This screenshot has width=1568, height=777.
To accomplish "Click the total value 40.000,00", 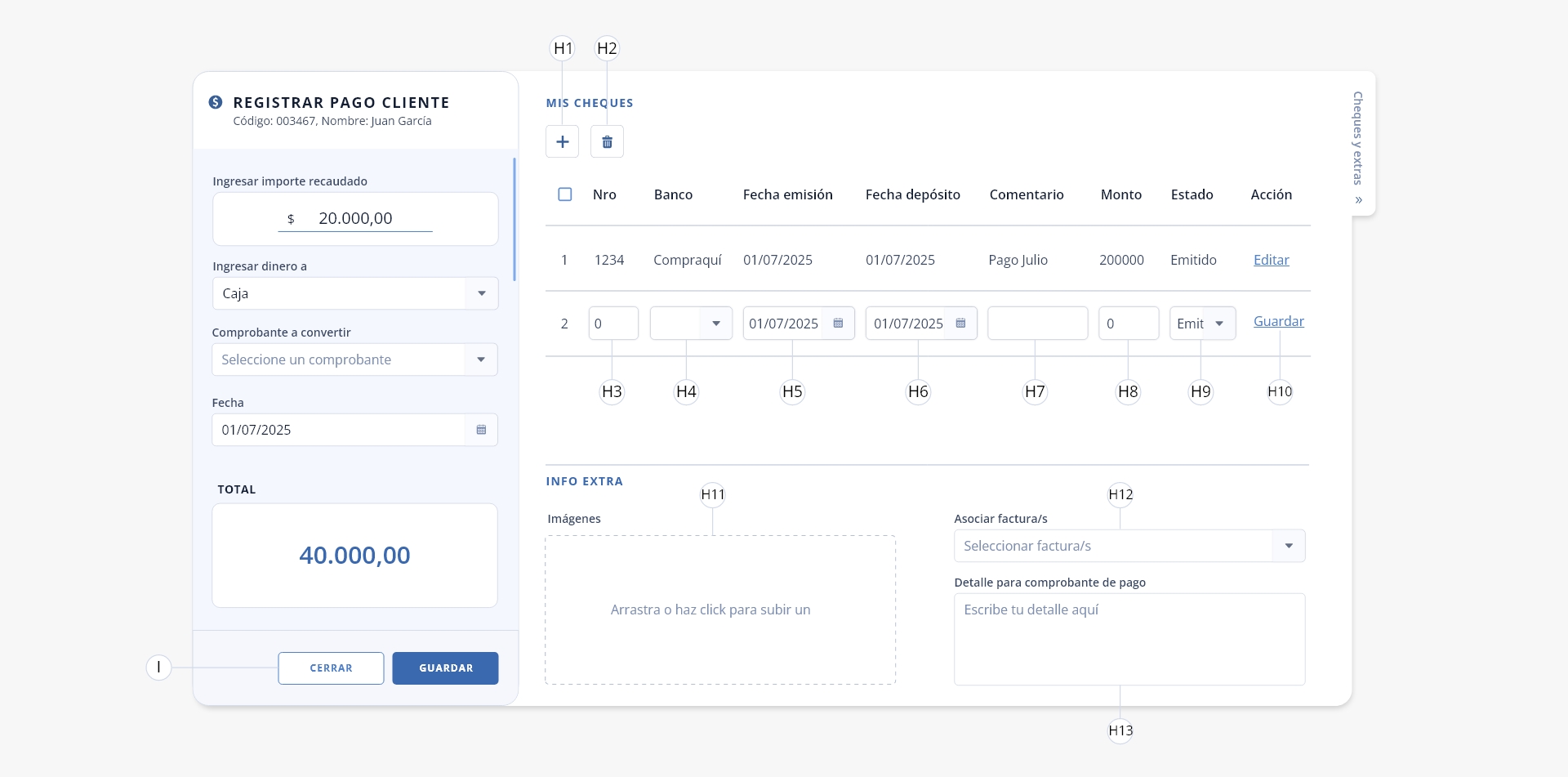I will 354,555.
